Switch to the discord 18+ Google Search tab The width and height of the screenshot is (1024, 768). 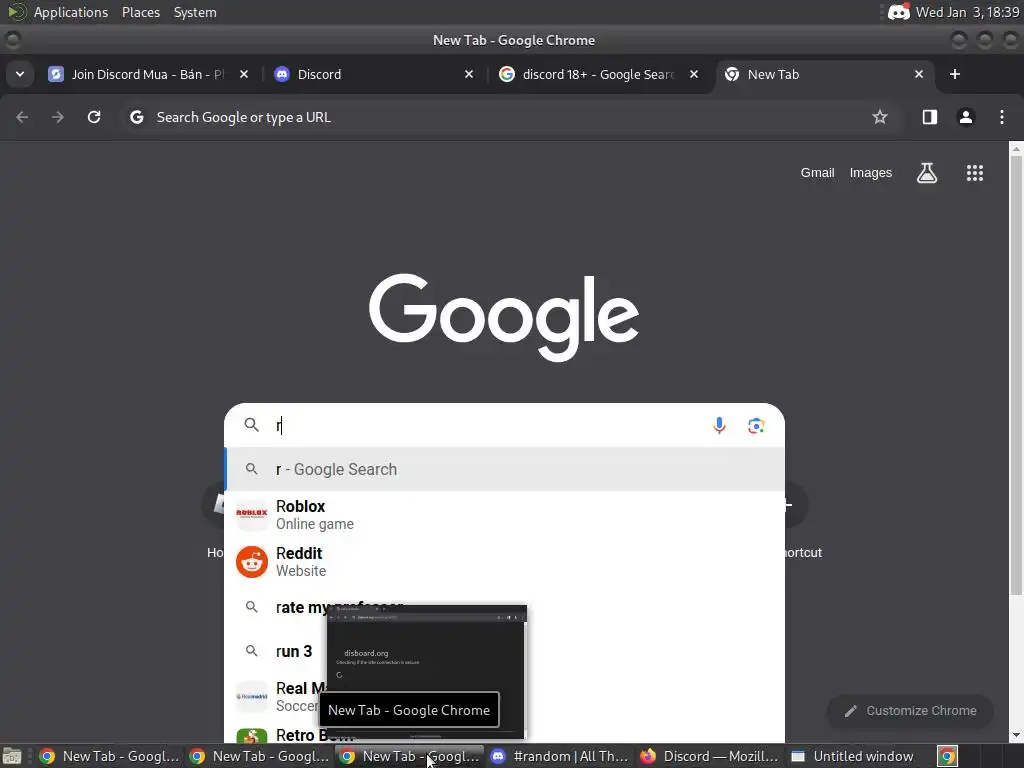tap(598, 74)
